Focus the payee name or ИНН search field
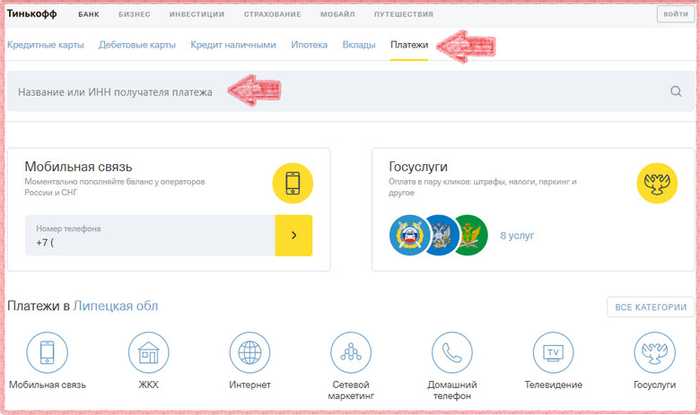The image size is (700, 415). 350,91
